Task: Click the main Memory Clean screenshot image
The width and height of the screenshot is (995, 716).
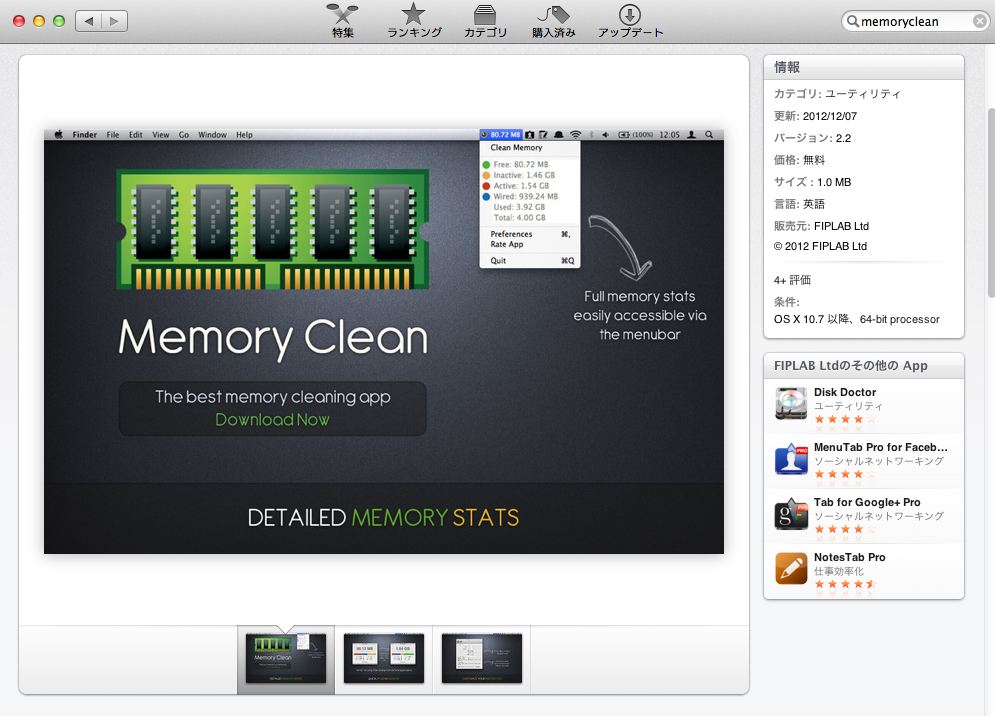Action: tap(384, 341)
